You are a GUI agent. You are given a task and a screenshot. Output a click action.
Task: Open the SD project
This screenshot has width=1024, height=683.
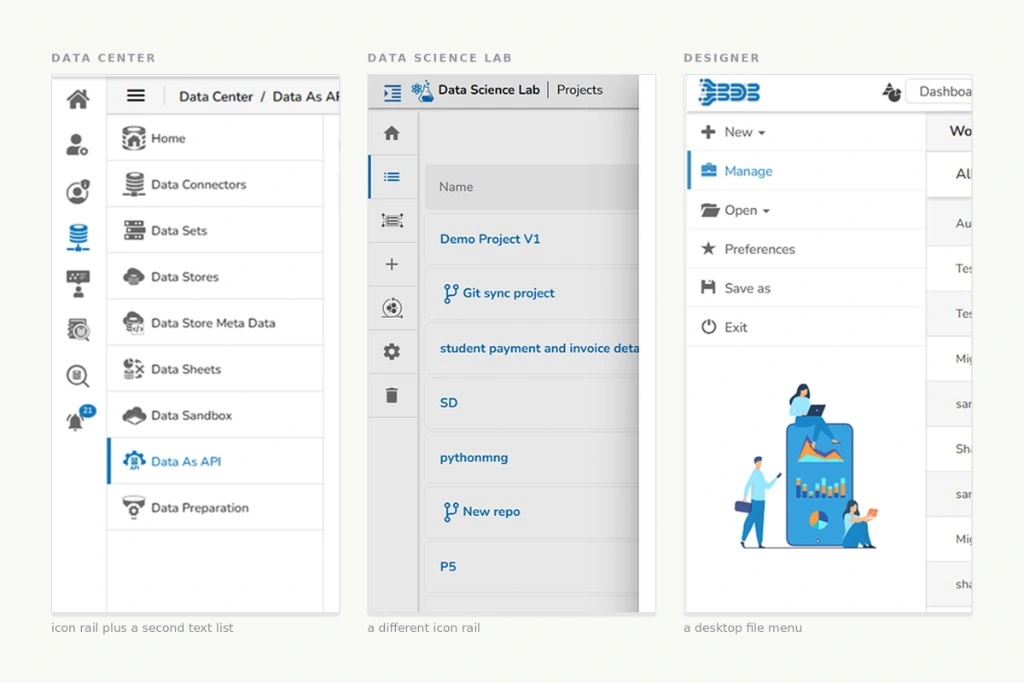point(449,403)
